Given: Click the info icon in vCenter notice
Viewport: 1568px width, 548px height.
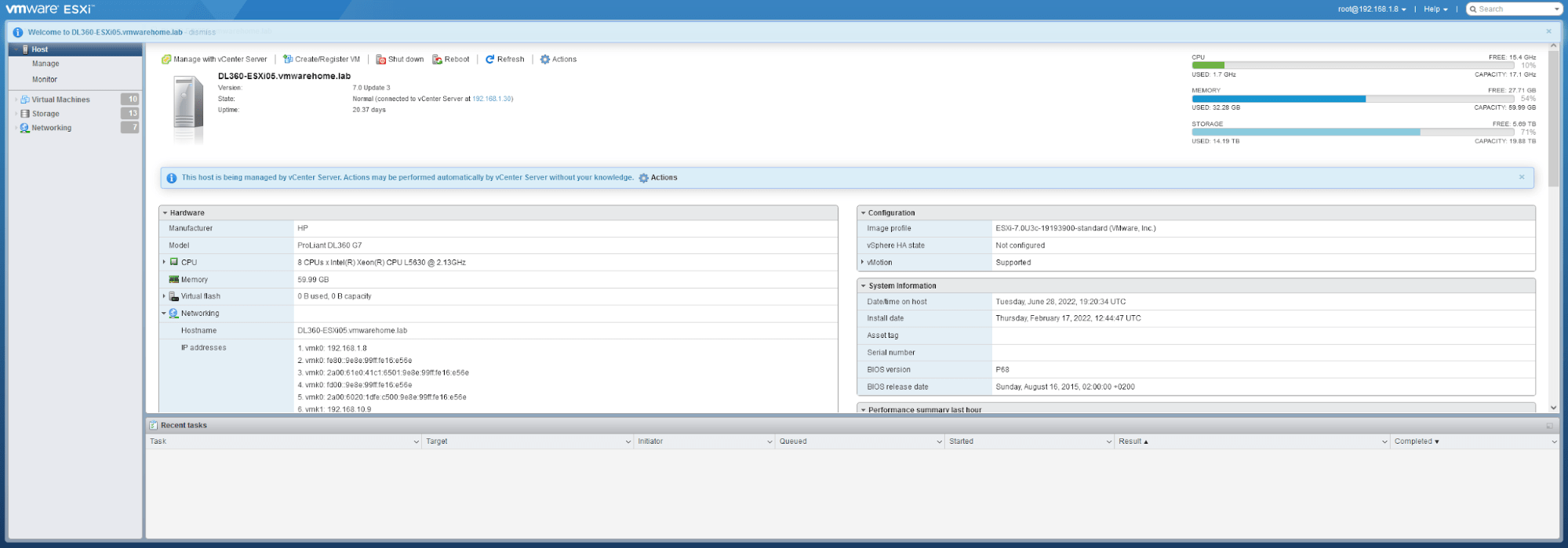Looking at the screenshot, I should coord(172,178).
